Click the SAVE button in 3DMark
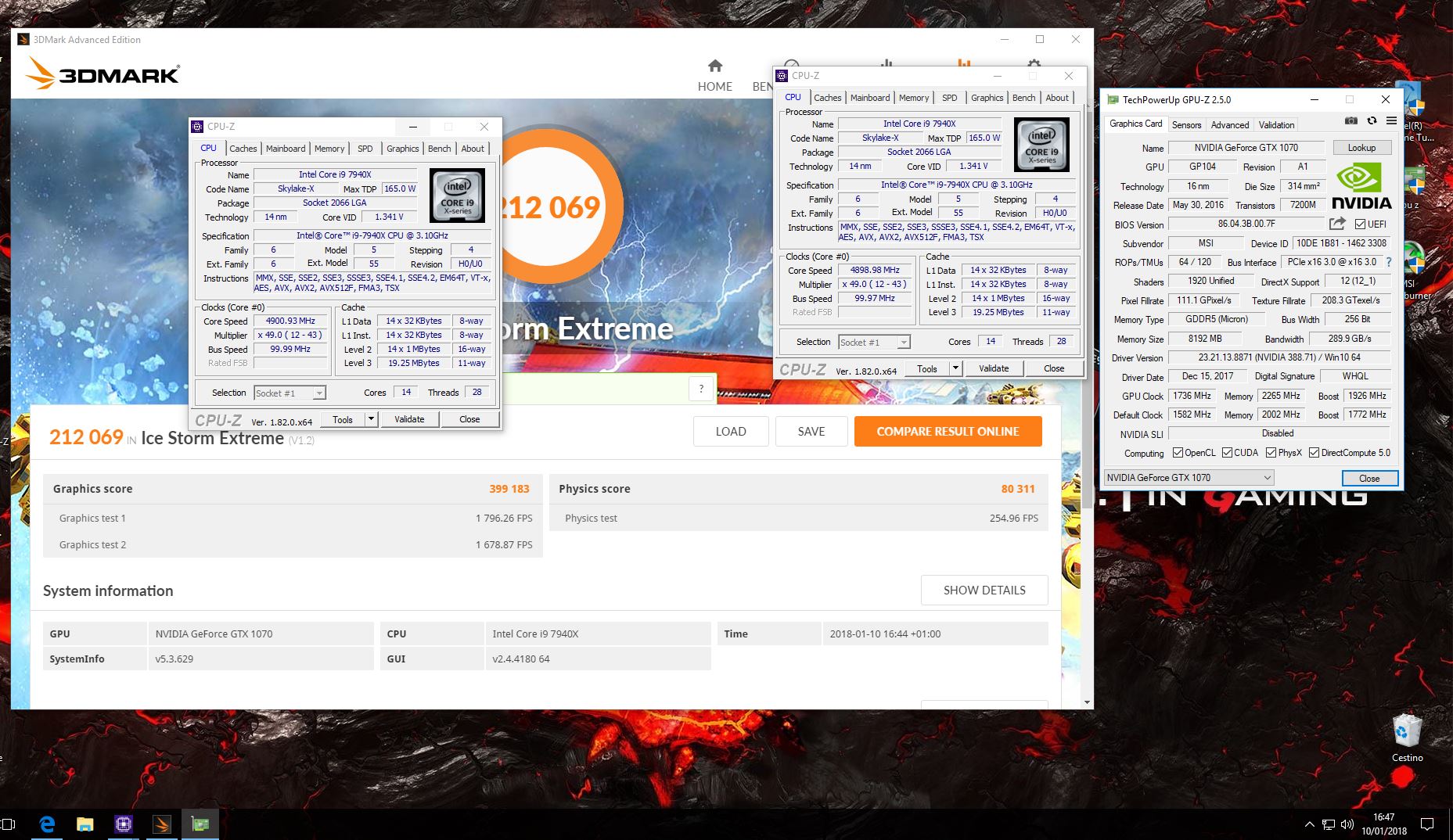The width and height of the screenshot is (1453, 840). (811, 431)
